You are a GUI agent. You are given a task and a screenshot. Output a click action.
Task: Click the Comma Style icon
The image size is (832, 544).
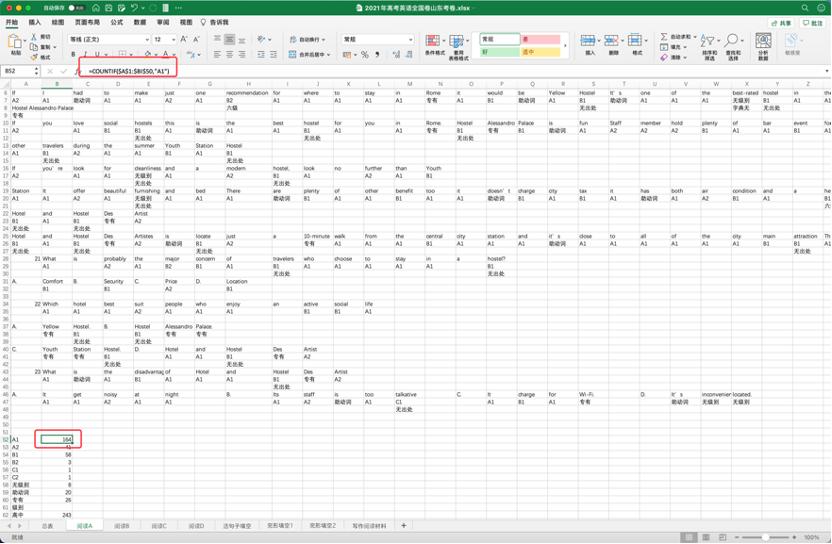tap(377, 54)
